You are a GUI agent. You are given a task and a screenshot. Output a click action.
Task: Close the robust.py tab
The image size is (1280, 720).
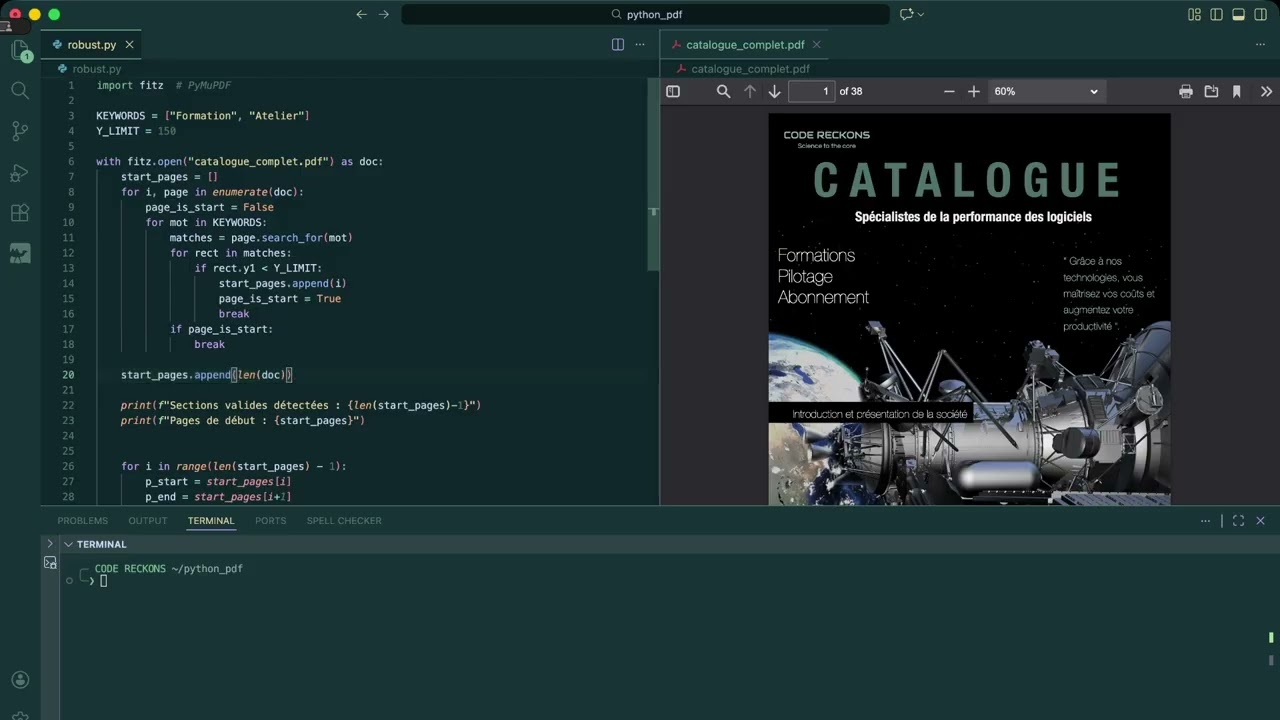[129, 44]
